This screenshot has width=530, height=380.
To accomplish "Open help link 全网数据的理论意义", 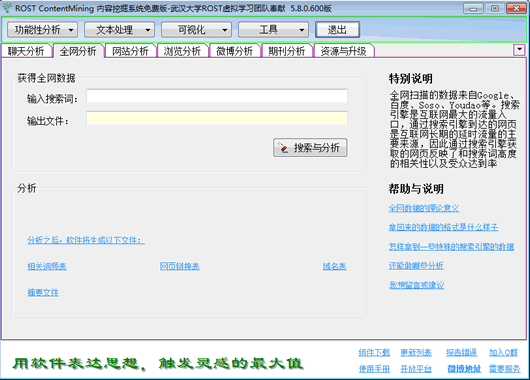I will click(424, 208).
